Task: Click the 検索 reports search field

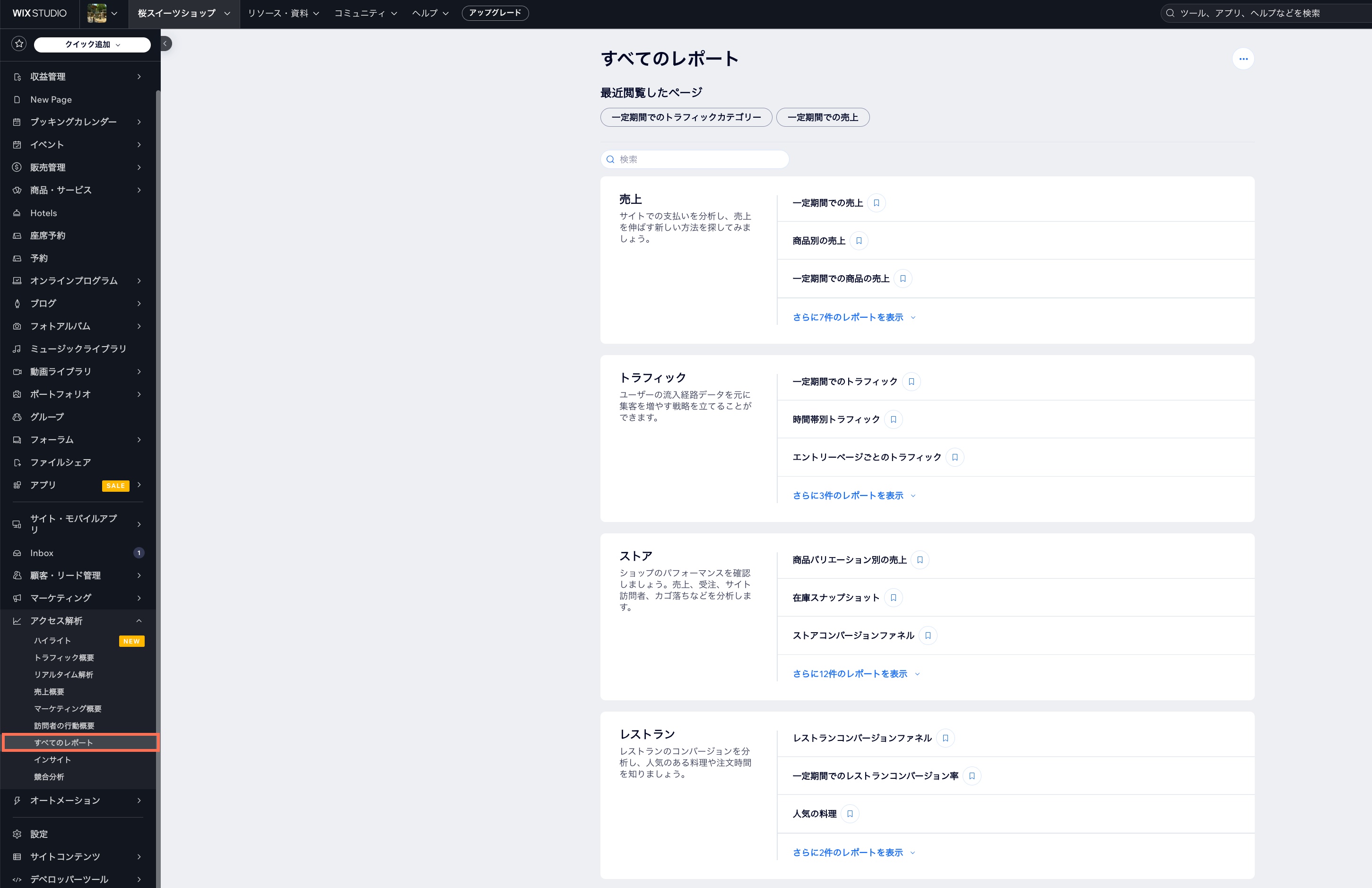Action: click(x=695, y=159)
